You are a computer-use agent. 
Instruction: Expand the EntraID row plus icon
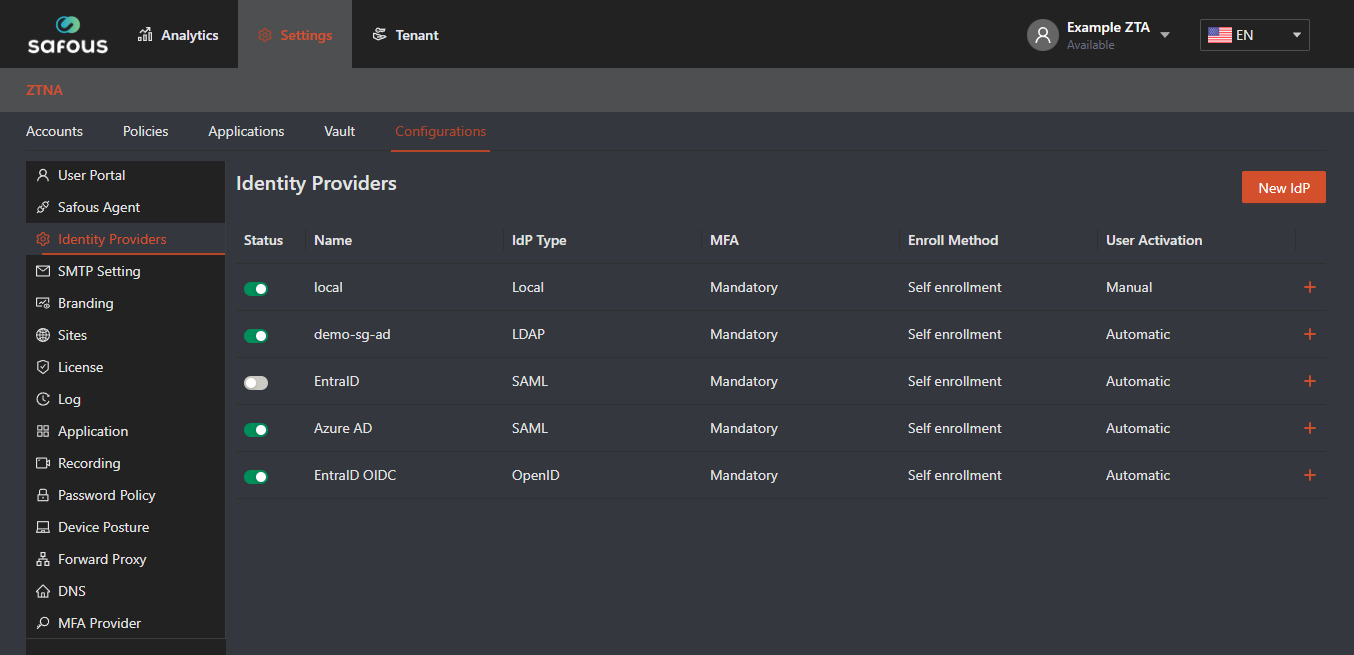click(x=1310, y=381)
